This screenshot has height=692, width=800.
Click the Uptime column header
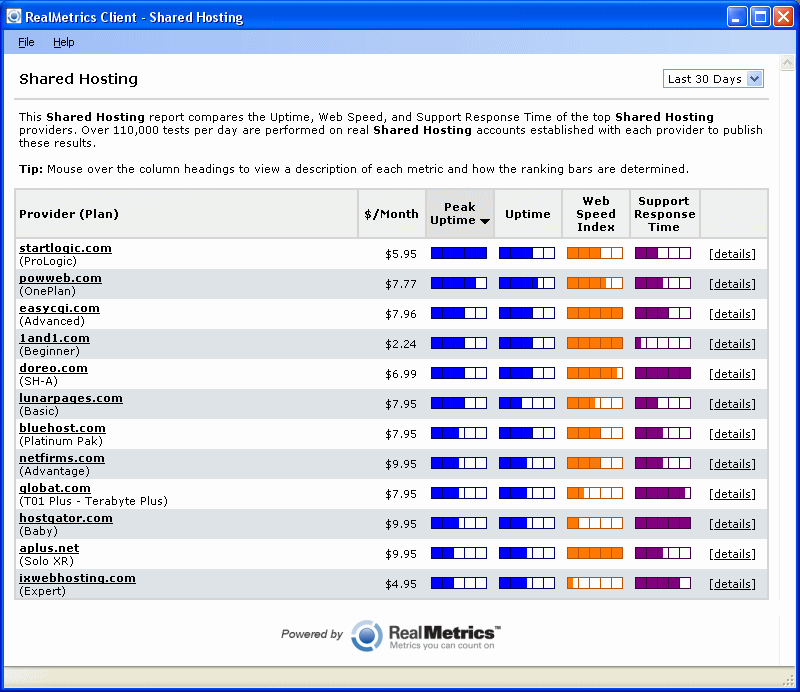(x=528, y=214)
